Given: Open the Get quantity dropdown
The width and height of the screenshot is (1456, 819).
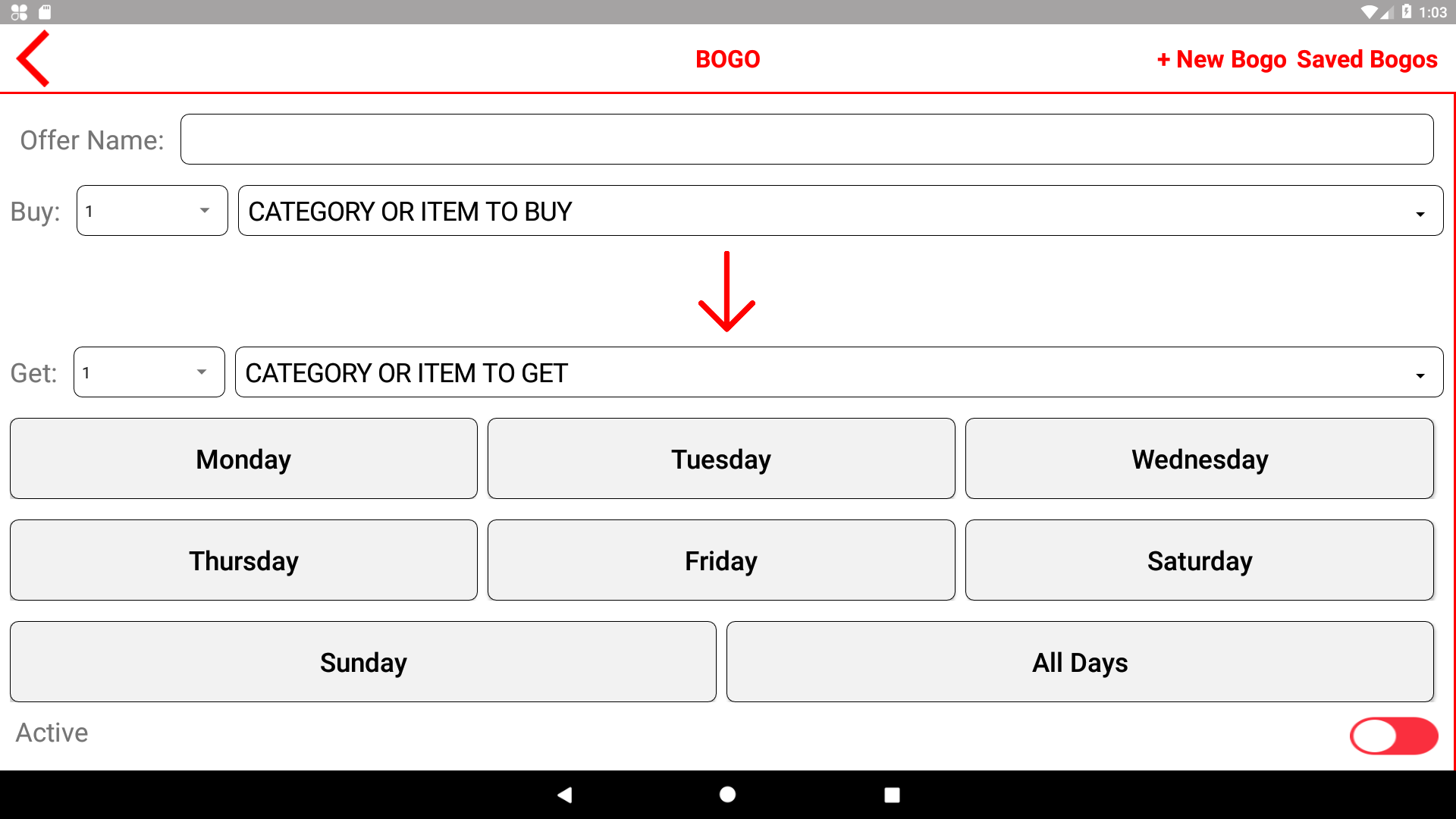Looking at the screenshot, I should click(149, 372).
